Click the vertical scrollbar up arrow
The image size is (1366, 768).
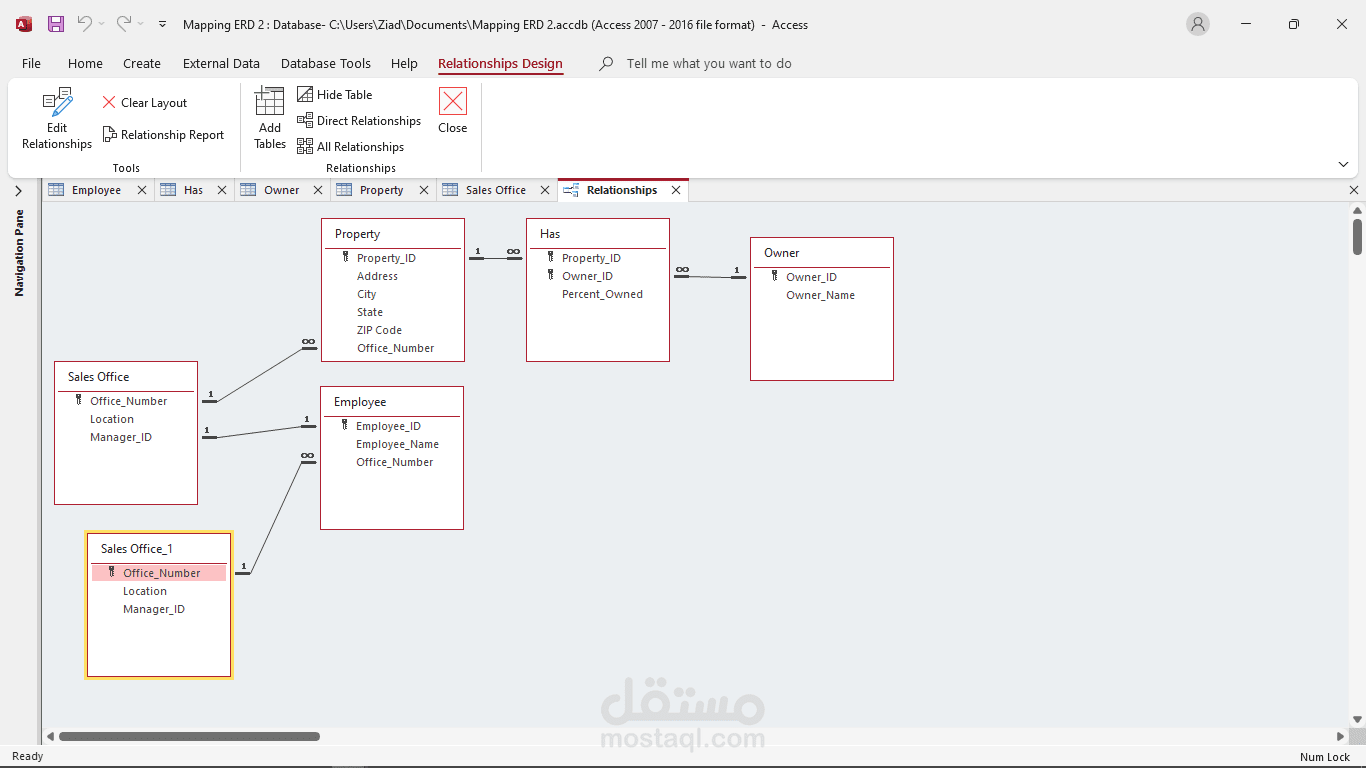point(1357,210)
